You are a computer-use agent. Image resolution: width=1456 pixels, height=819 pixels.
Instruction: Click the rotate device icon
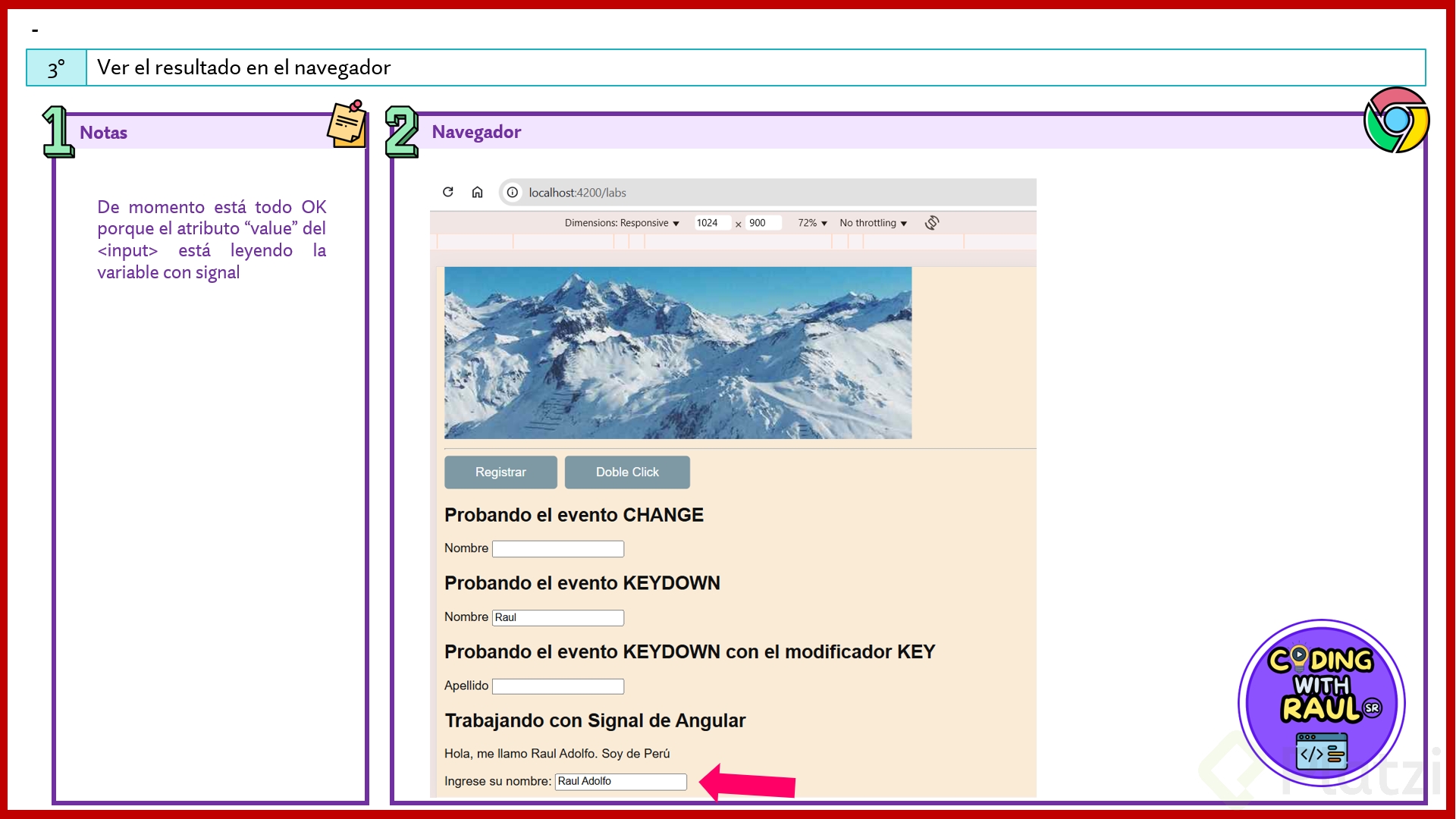click(x=932, y=222)
